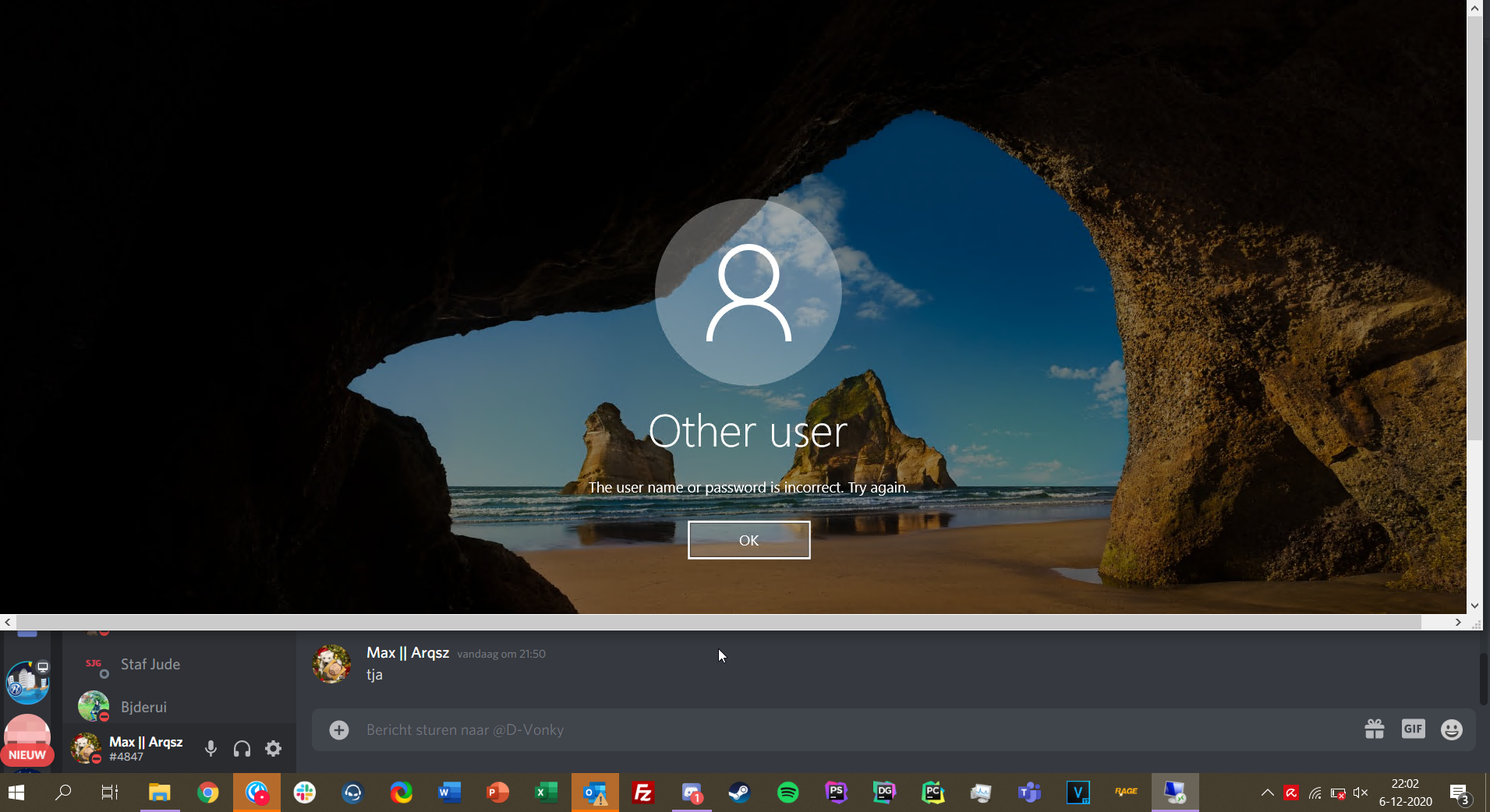The height and width of the screenshot is (812, 1490).
Task: Open Spotify from the taskbar
Action: tap(788, 793)
